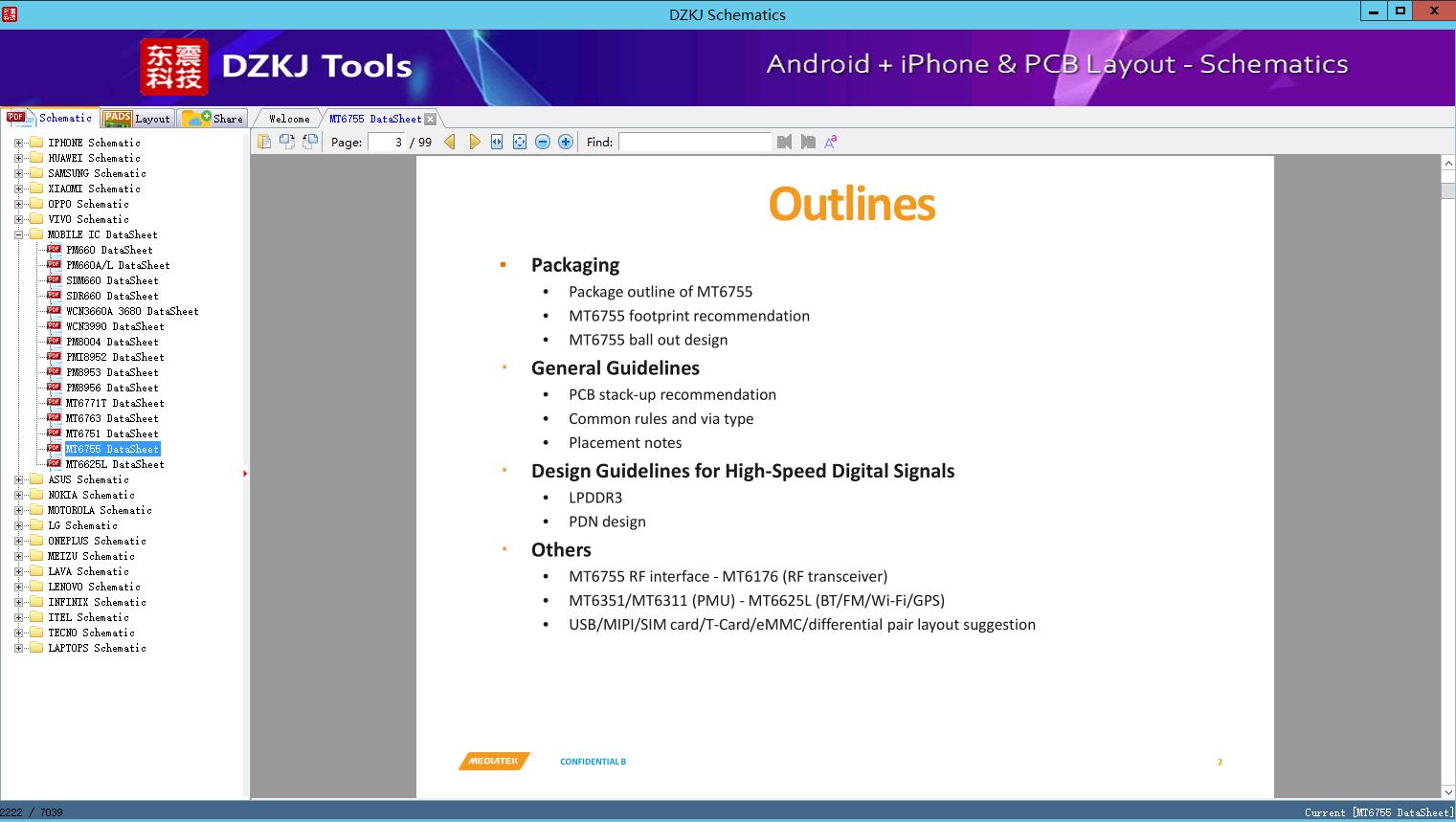This screenshot has width=1456, height=822.
Task: Click the LAPTOPS Schematic folder icon
Action: (x=36, y=648)
